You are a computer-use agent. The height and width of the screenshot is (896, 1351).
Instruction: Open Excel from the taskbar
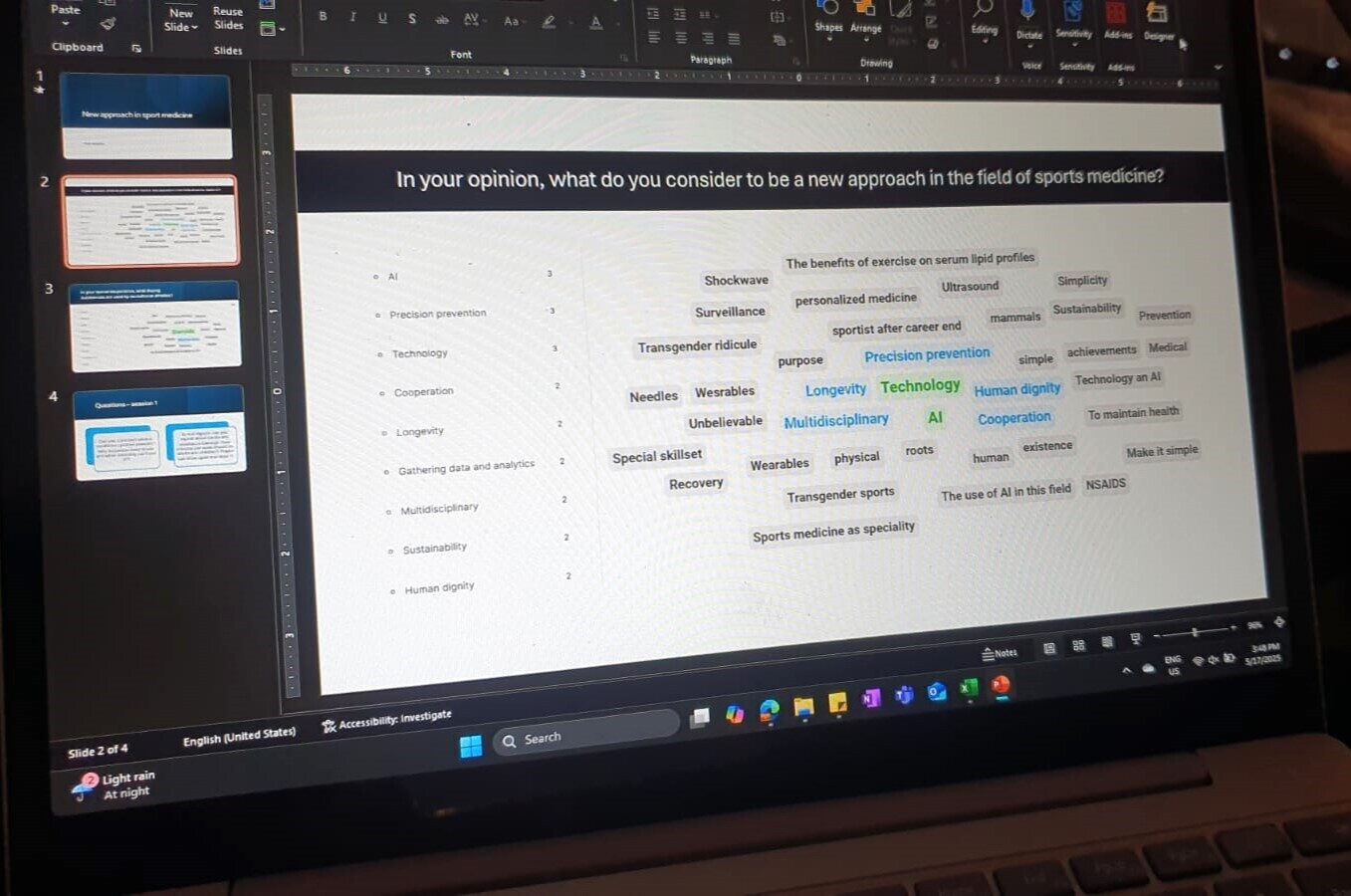[x=969, y=688]
